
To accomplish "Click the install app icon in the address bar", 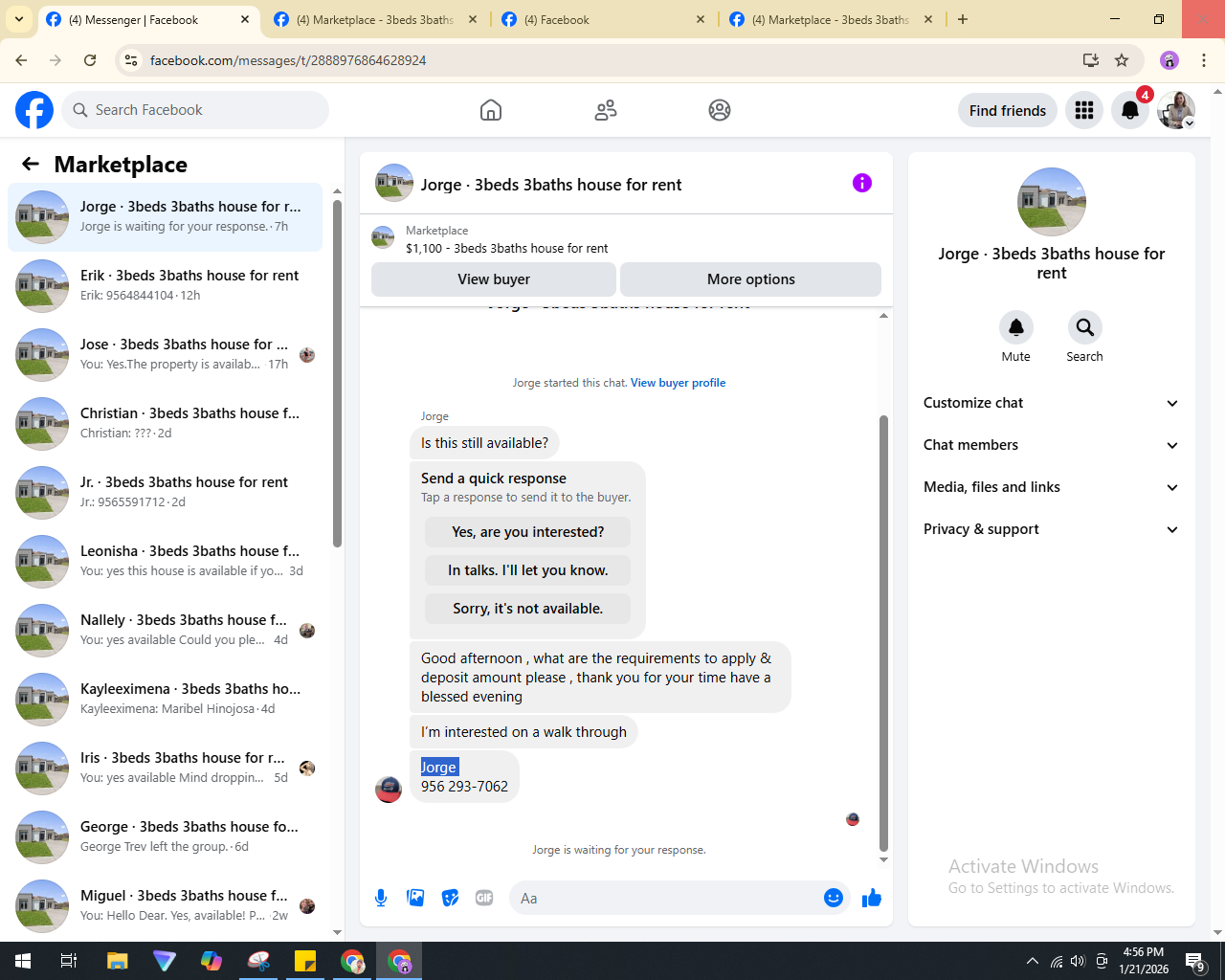I will click(x=1091, y=60).
